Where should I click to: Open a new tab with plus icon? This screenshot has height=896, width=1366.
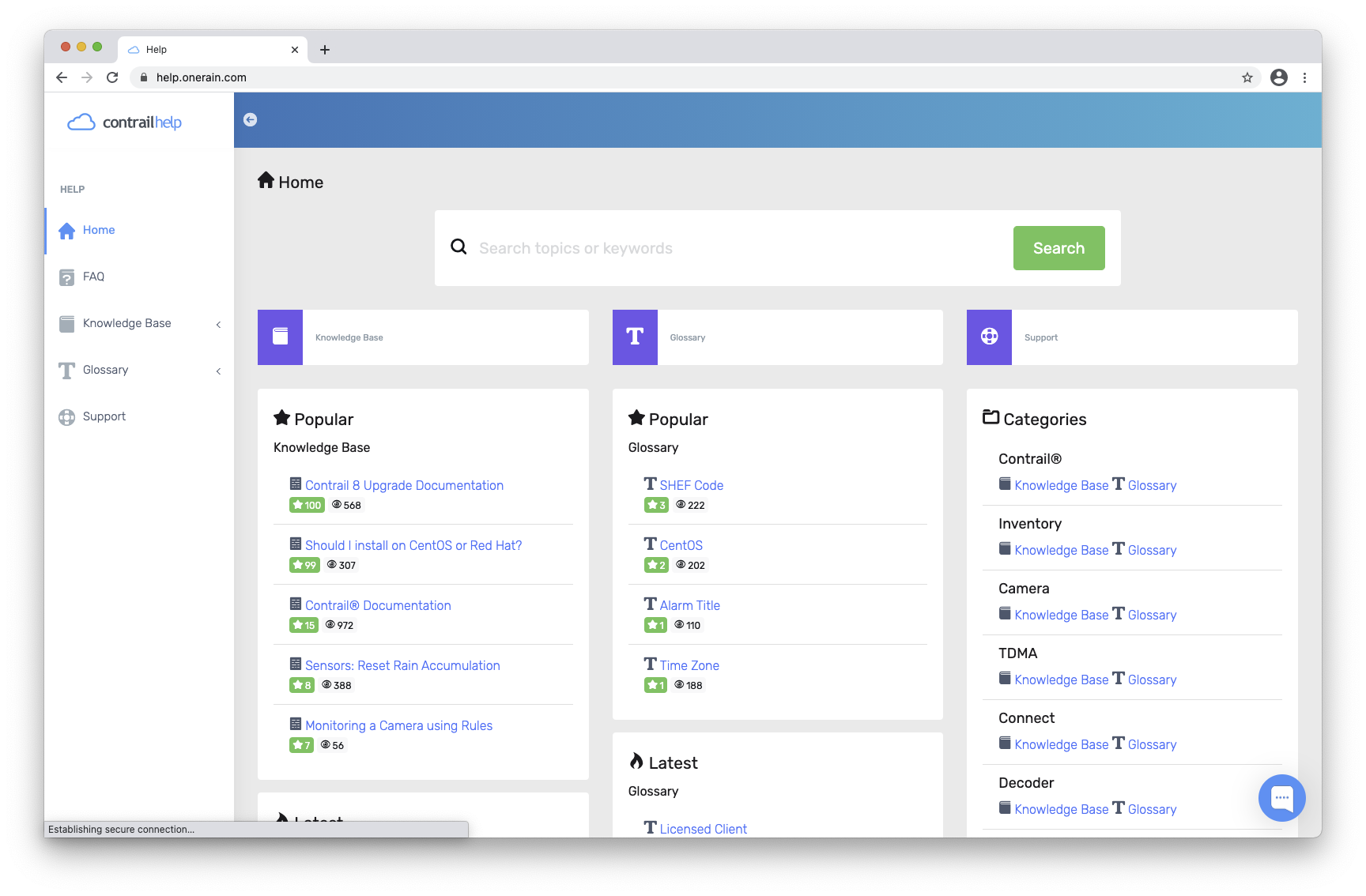coord(325,50)
